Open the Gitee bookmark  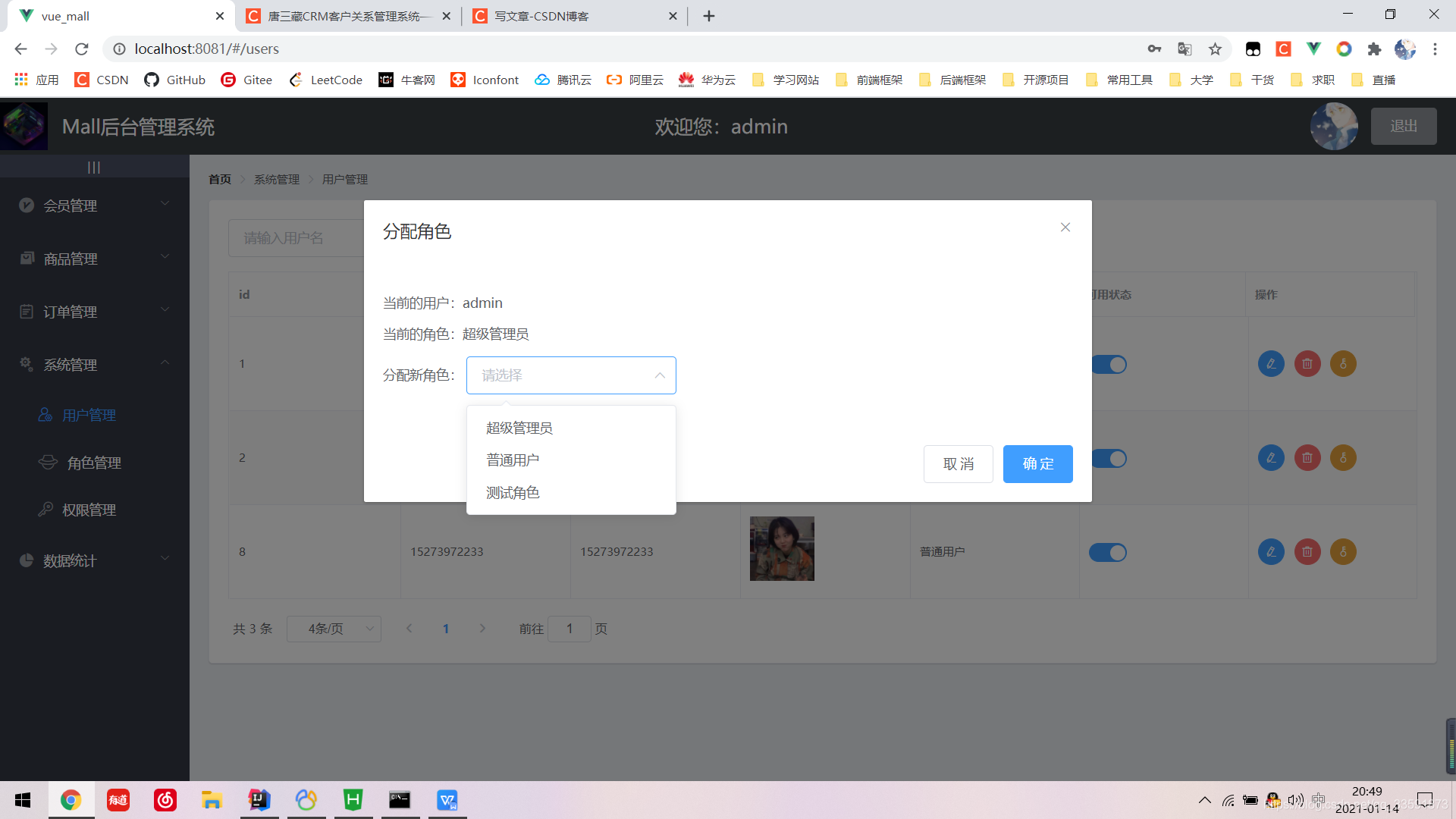click(x=246, y=80)
